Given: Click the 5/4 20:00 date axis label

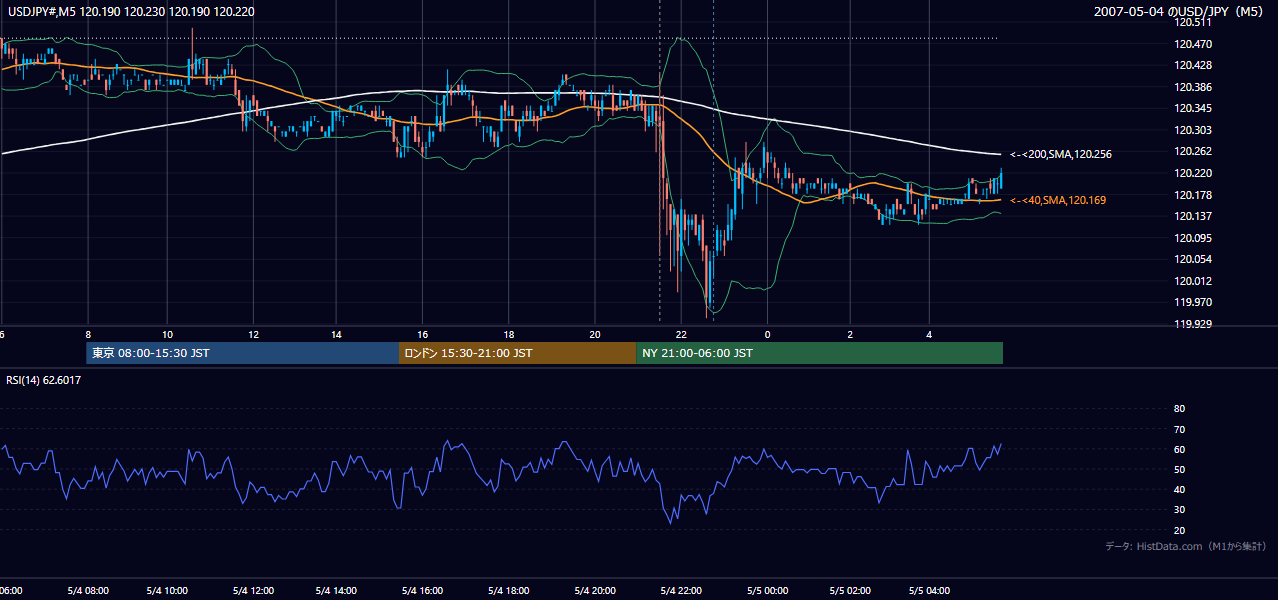Looking at the screenshot, I should (594, 590).
